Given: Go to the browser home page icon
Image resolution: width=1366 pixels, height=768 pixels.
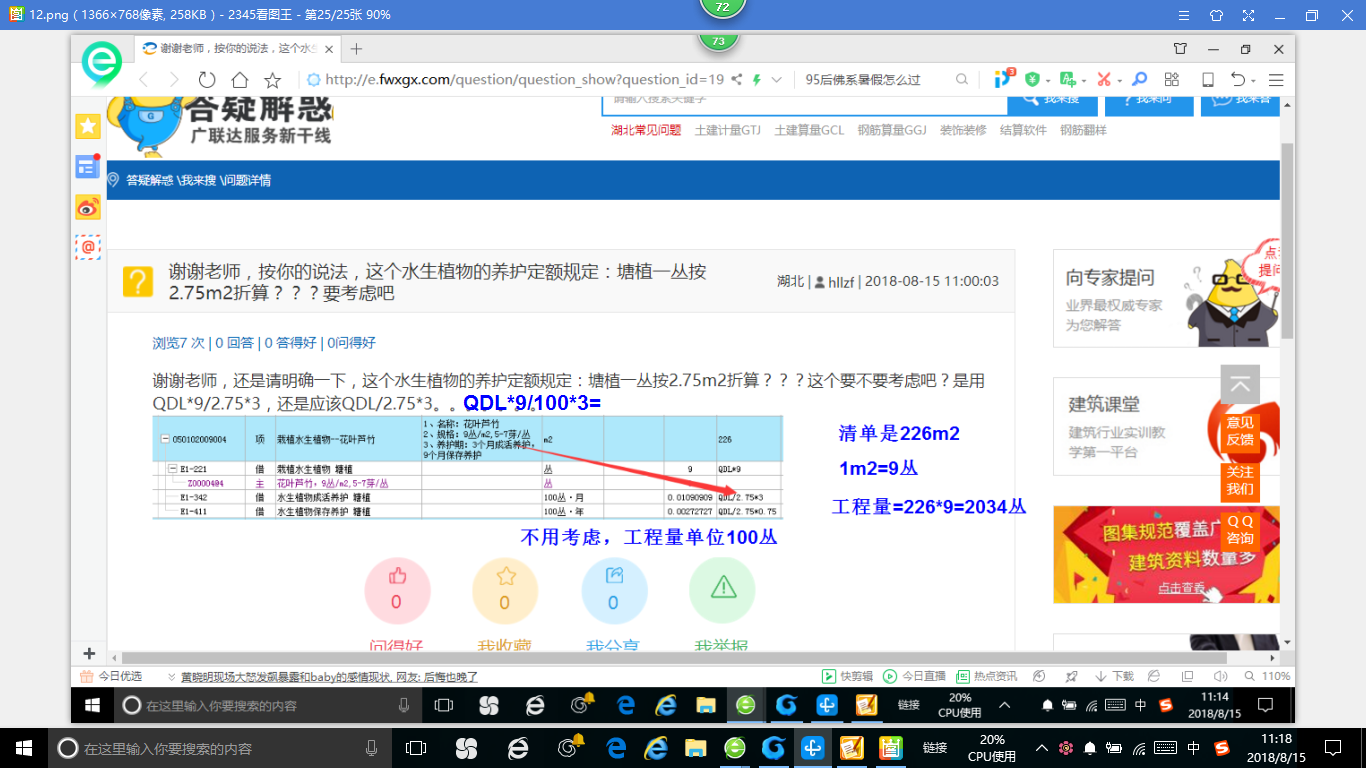Looking at the screenshot, I should [239, 80].
